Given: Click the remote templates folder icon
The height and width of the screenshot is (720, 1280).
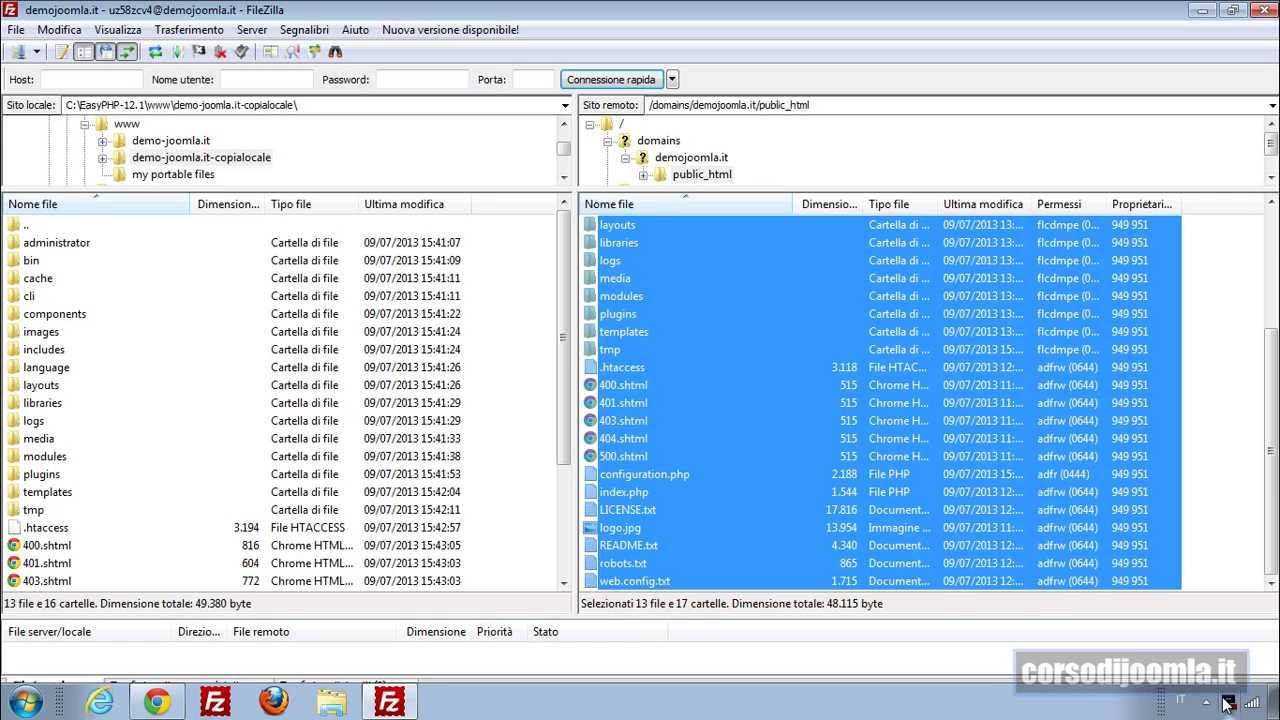Looking at the screenshot, I should point(590,332).
